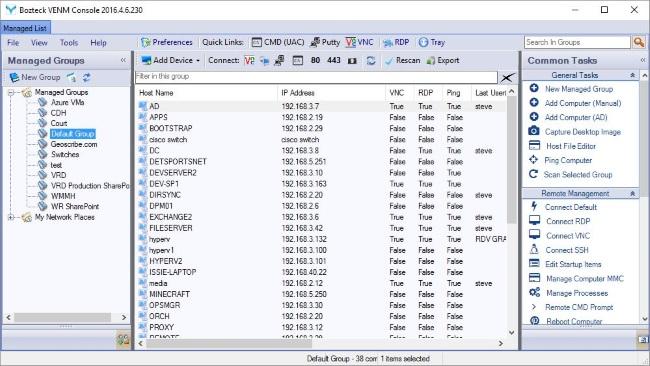Select the WMMH group
Screen dimensions: 650x366
tap(63, 196)
